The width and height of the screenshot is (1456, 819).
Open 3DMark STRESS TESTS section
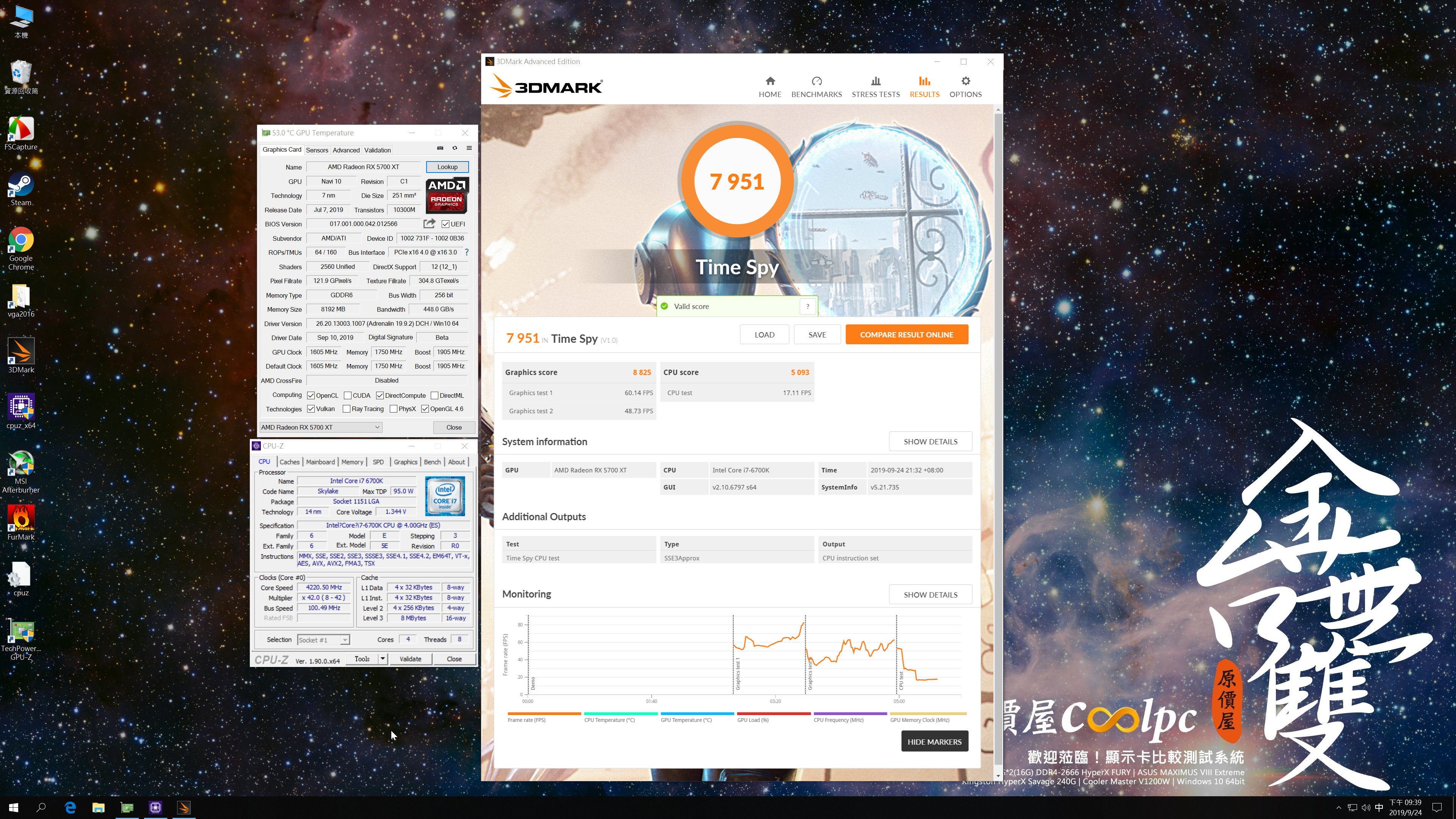coord(875,87)
